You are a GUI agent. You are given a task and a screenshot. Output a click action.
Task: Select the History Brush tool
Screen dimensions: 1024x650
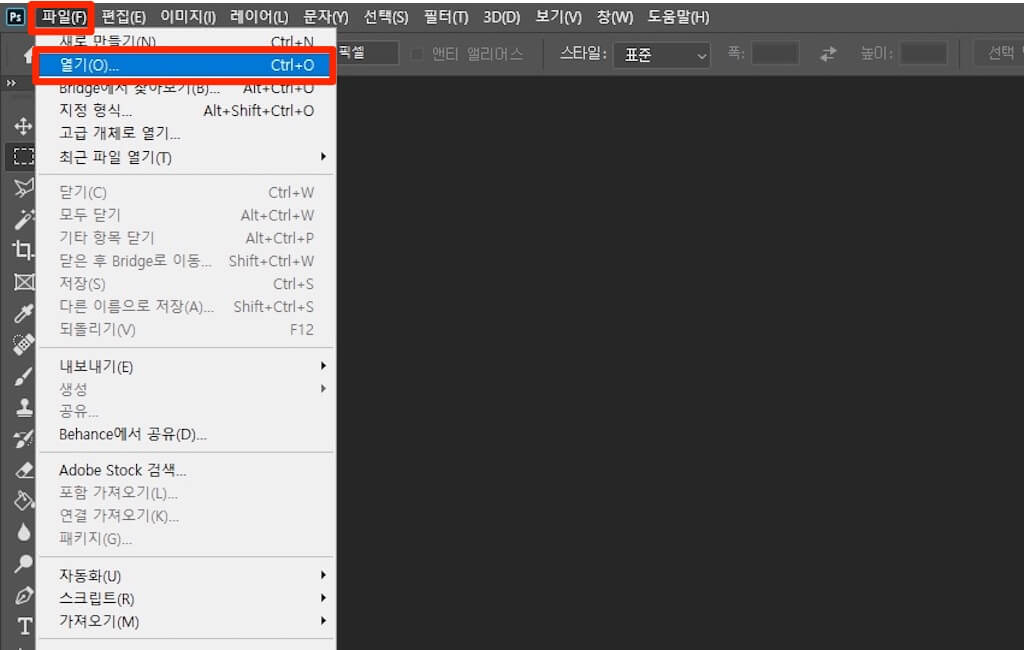[x=24, y=438]
